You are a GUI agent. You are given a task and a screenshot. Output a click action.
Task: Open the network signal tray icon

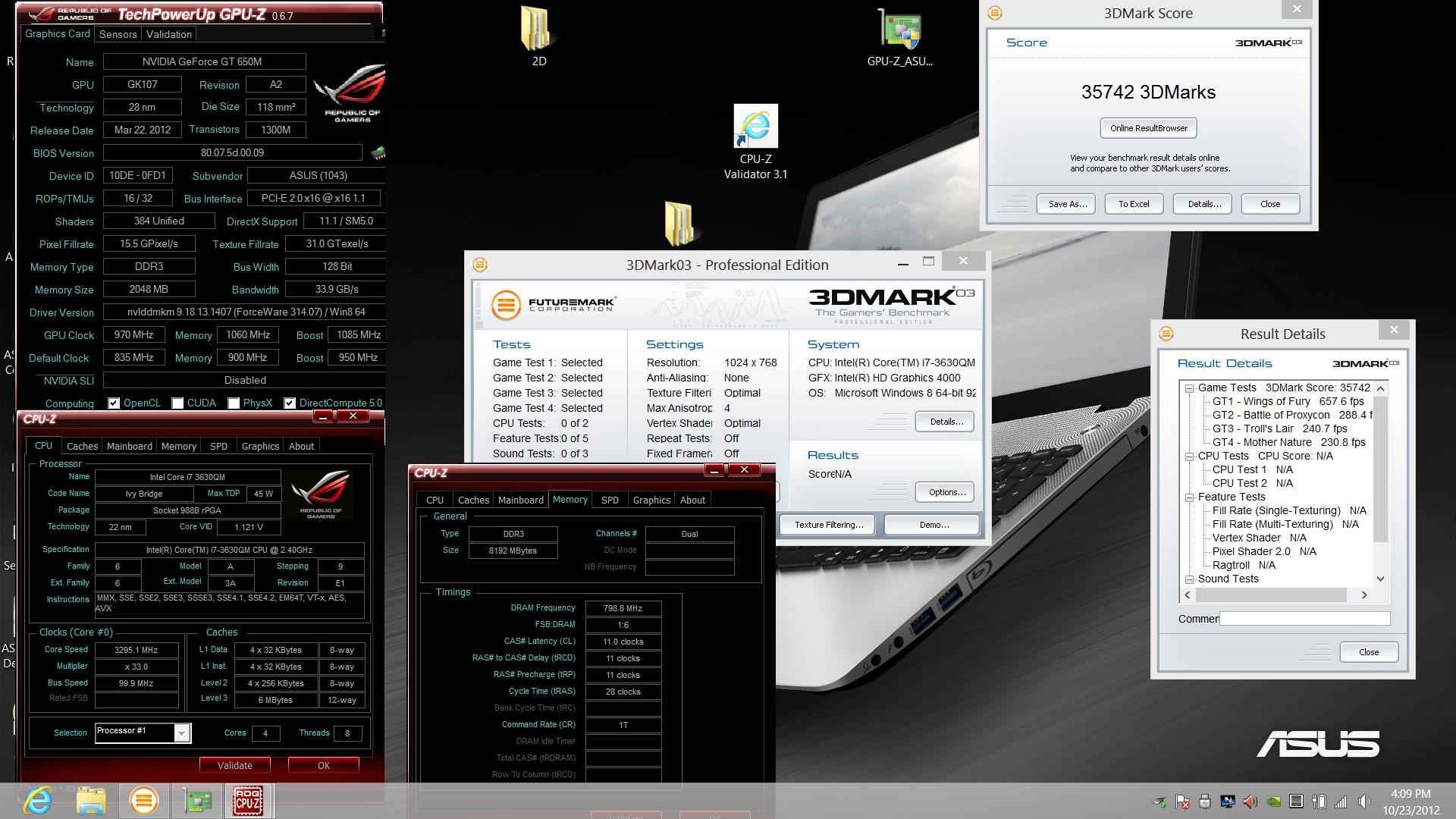[1341, 802]
